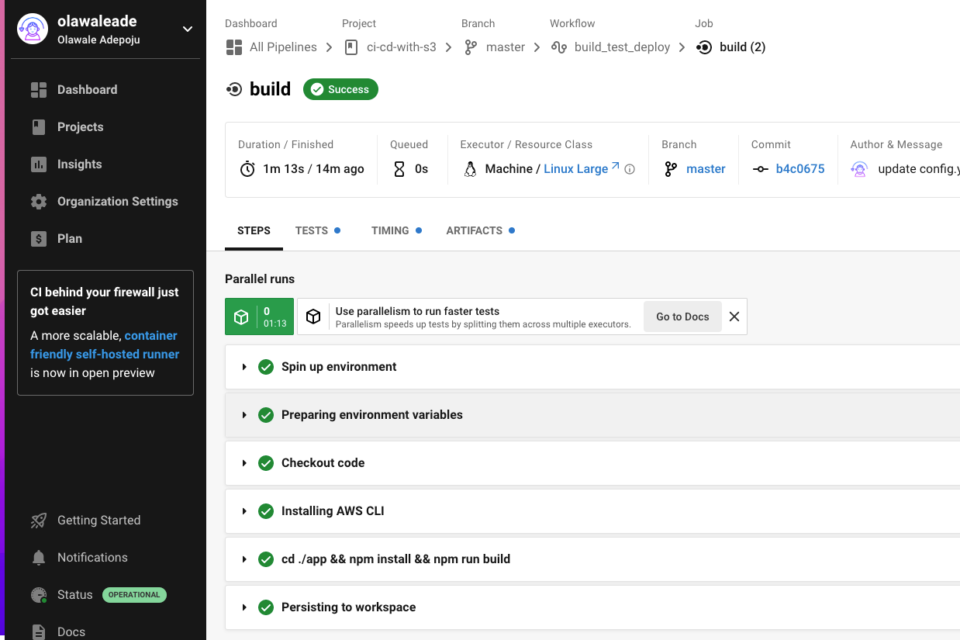Open the ARTIFACTS tab

click(x=473, y=230)
